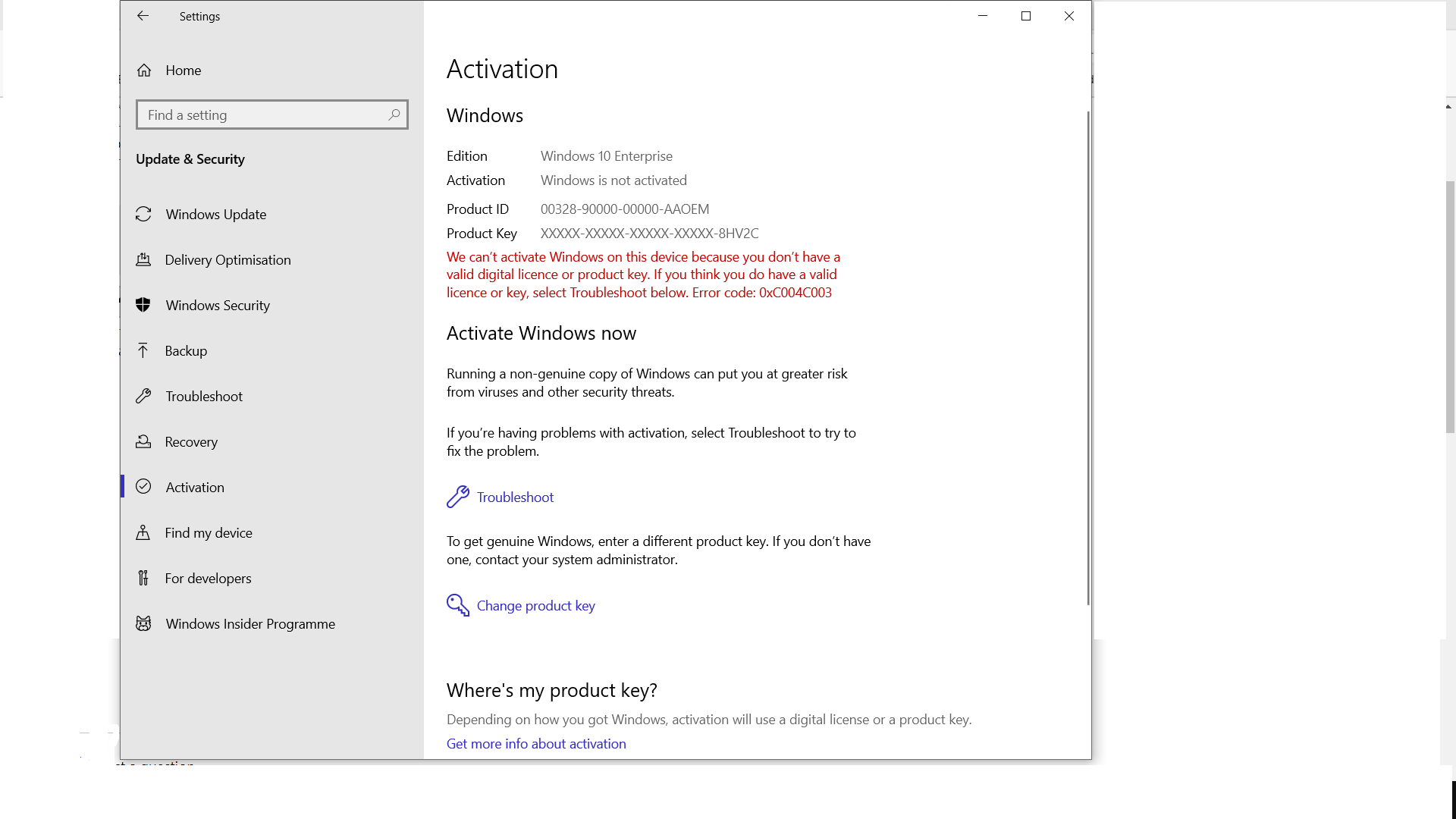Click the Windows Insider Programme cat icon
The height and width of the screenshot is (819, 1456).
(143, 623)
